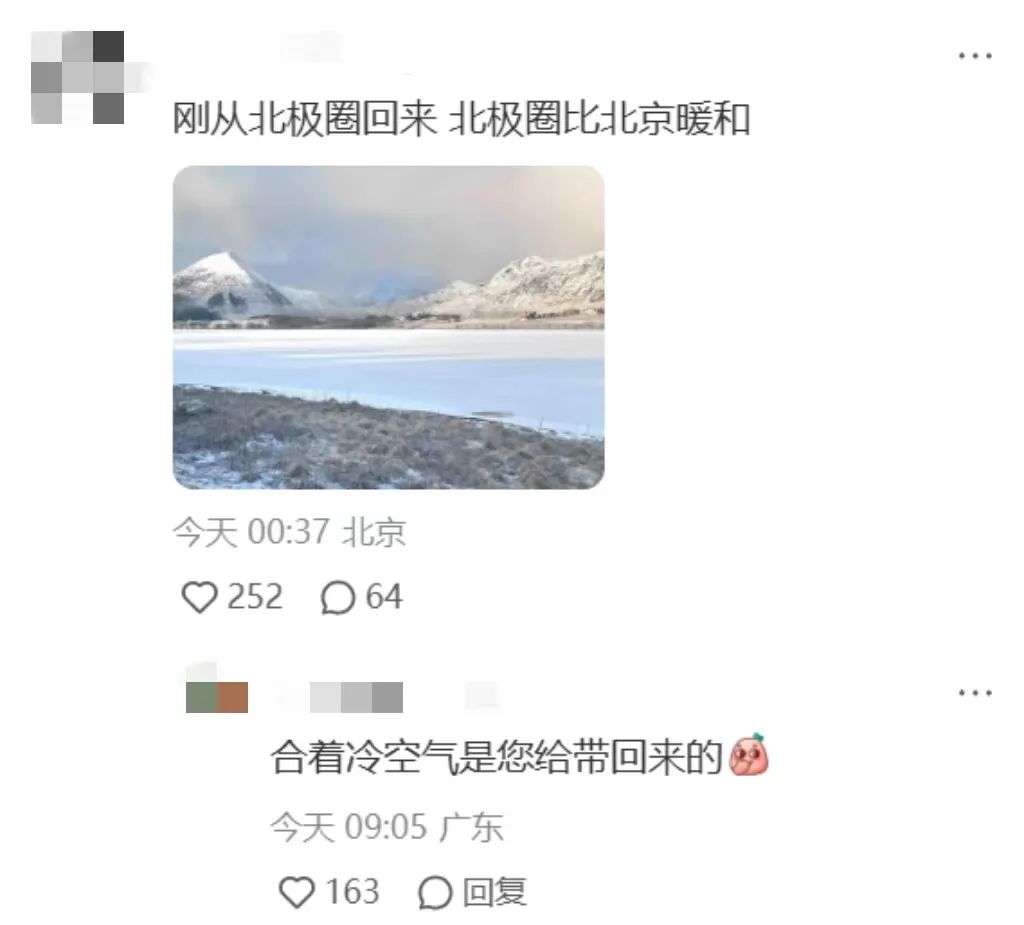The image size is (1024, 925).
Task: Click the 回复 reply button text
Action: (x=494, y=892)
